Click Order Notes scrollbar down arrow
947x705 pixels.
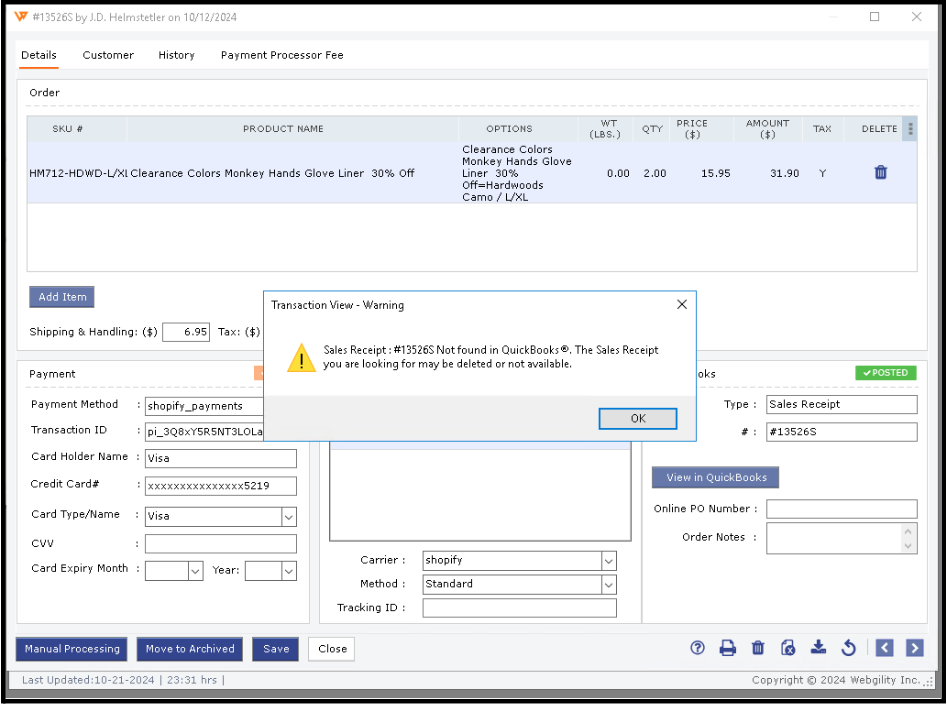point(908,546)
